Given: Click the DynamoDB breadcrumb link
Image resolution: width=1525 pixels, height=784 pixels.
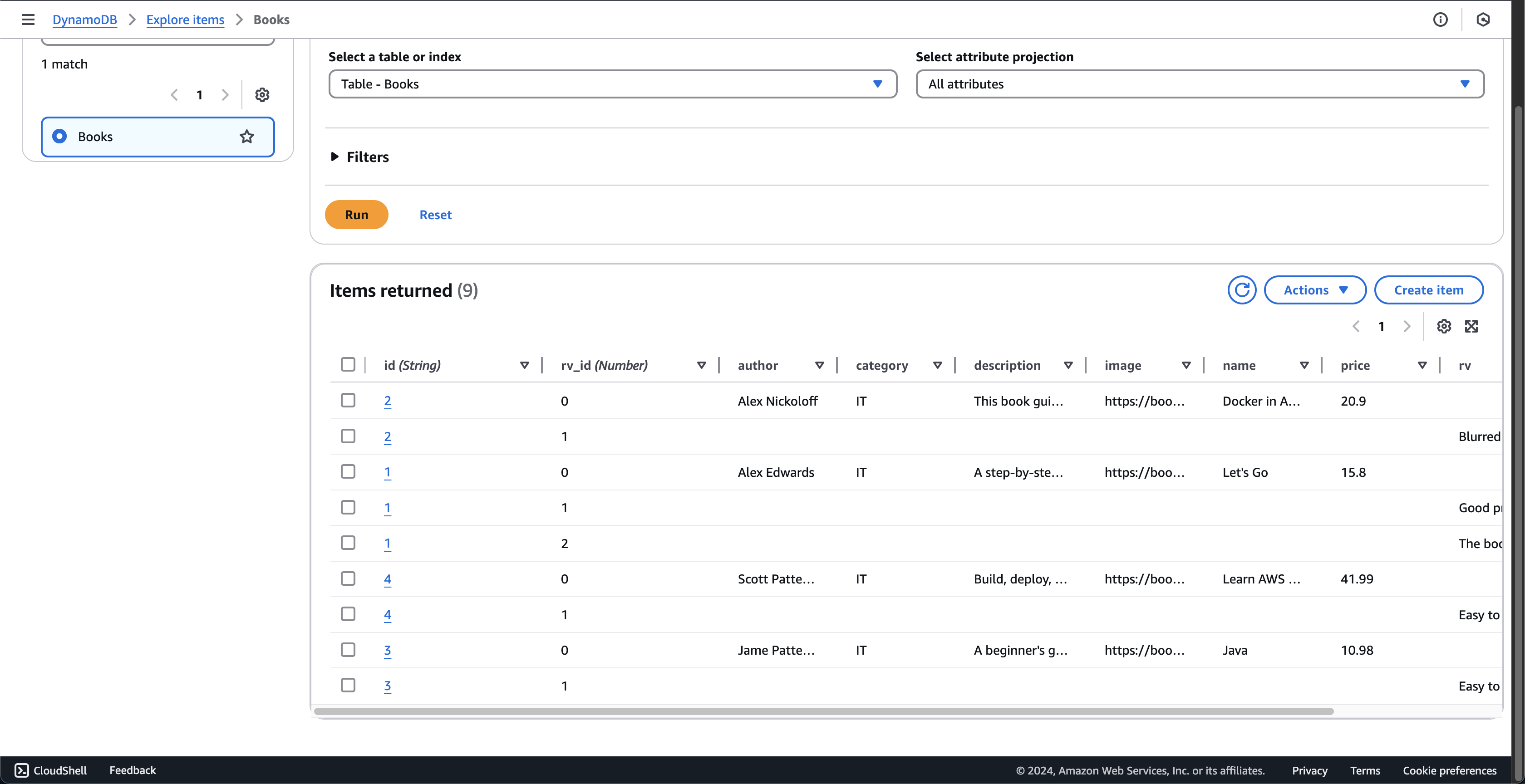Looking at the screenshot, I should point(85,20).
